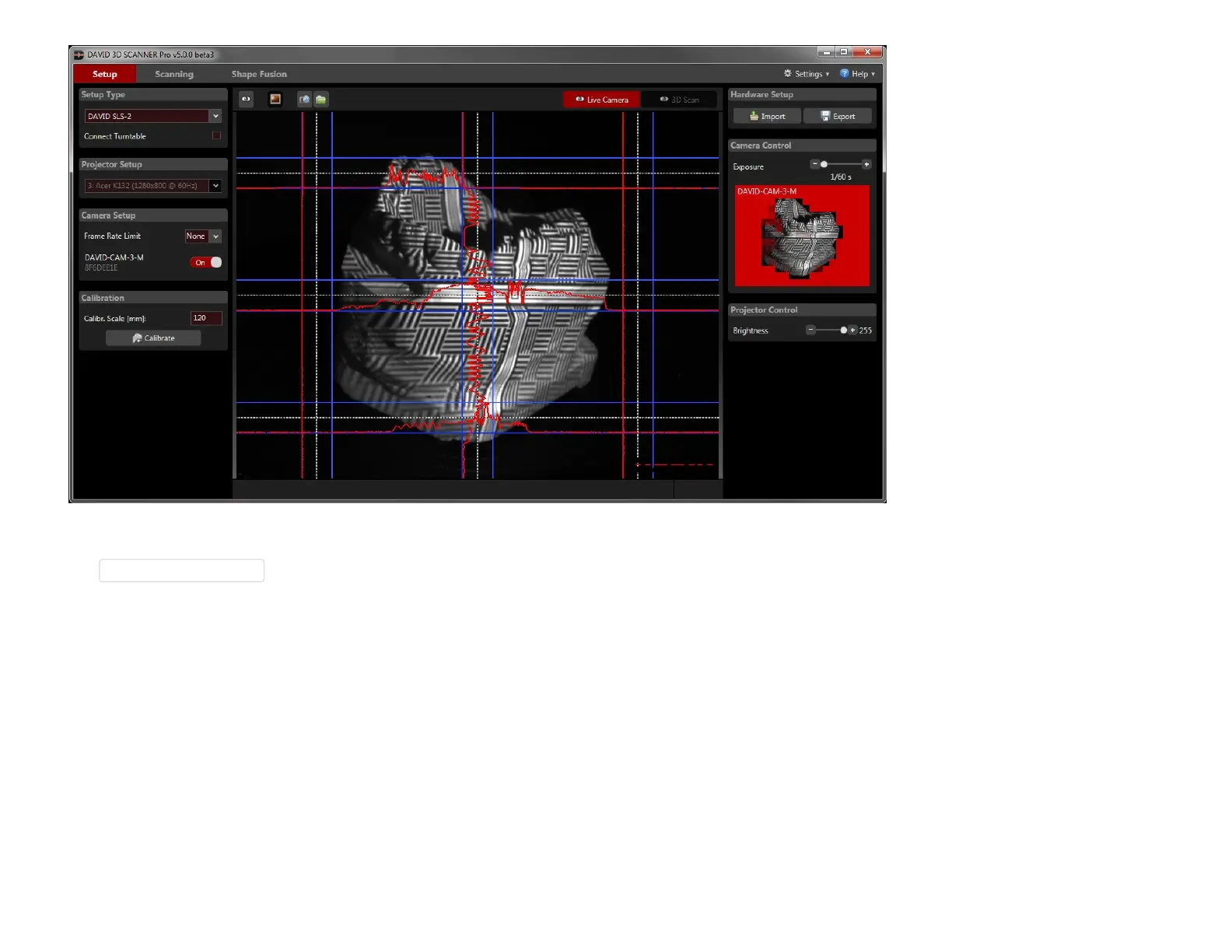Select the Live Camera view
Screen dimensions: 1232x952
click(602, 100)
